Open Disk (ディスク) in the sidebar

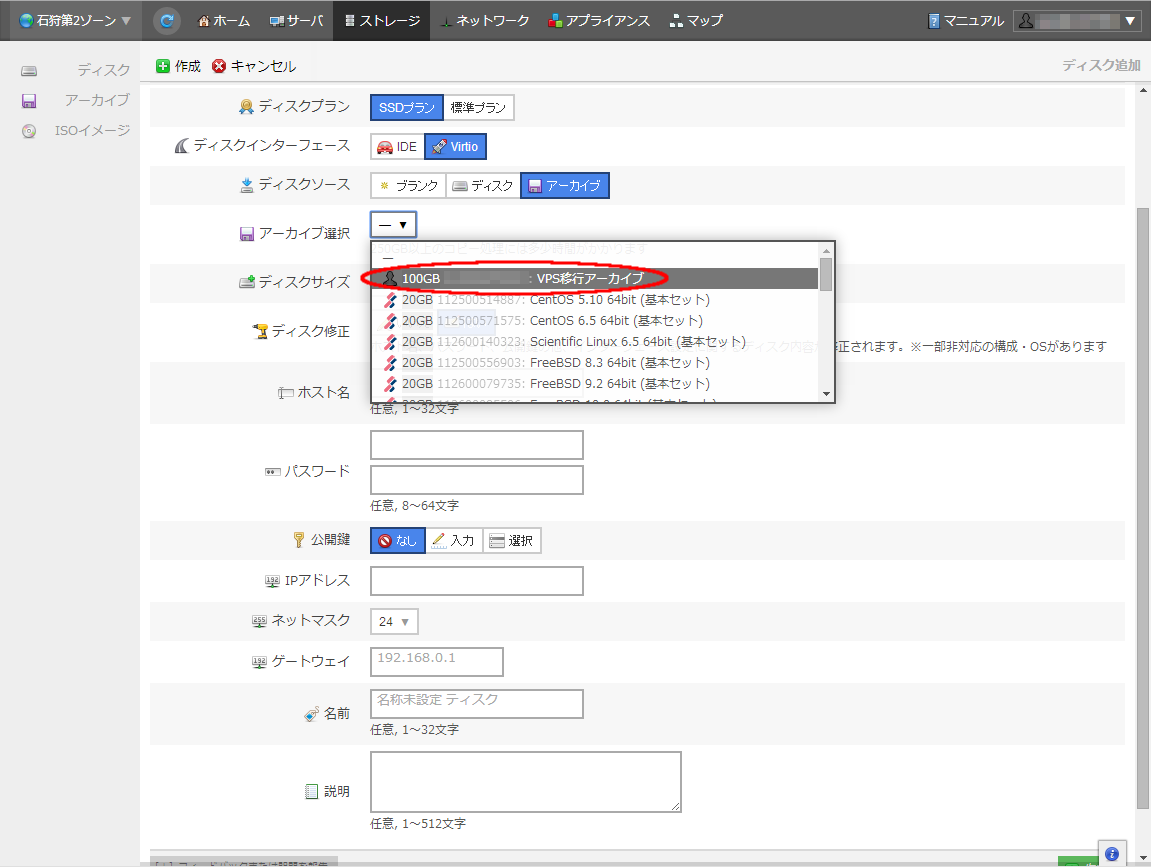click(x=103, y=70)
